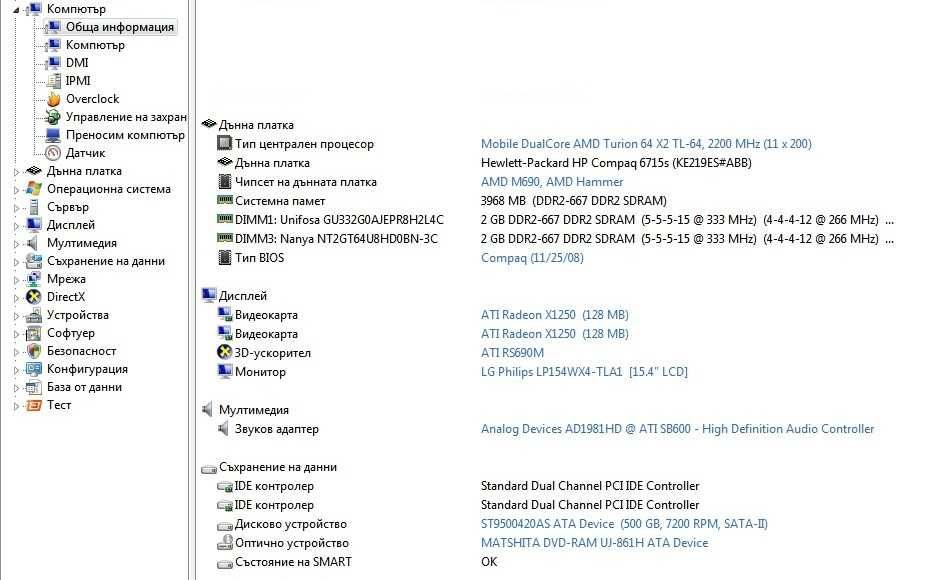Open the ST9500420AS ATA Device link
The height and width of the screenshot is (580, 937).
pos(624,524)
